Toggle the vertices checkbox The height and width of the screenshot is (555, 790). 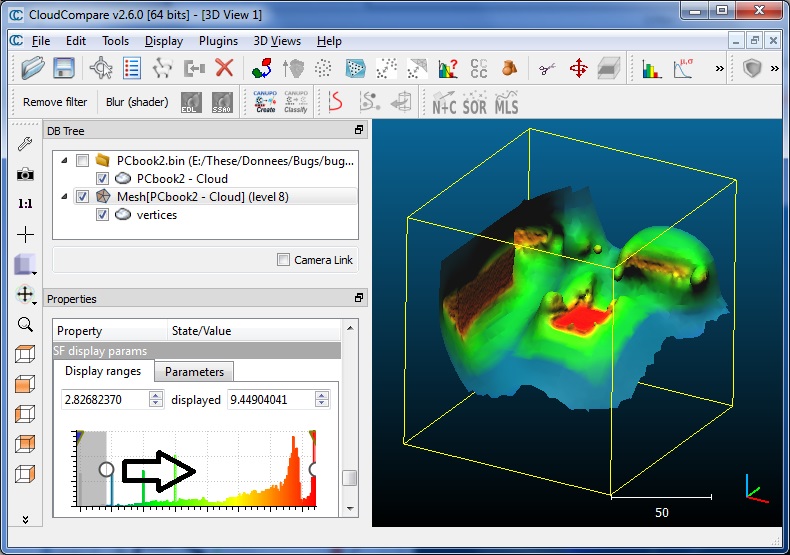(x=102, y=215)
